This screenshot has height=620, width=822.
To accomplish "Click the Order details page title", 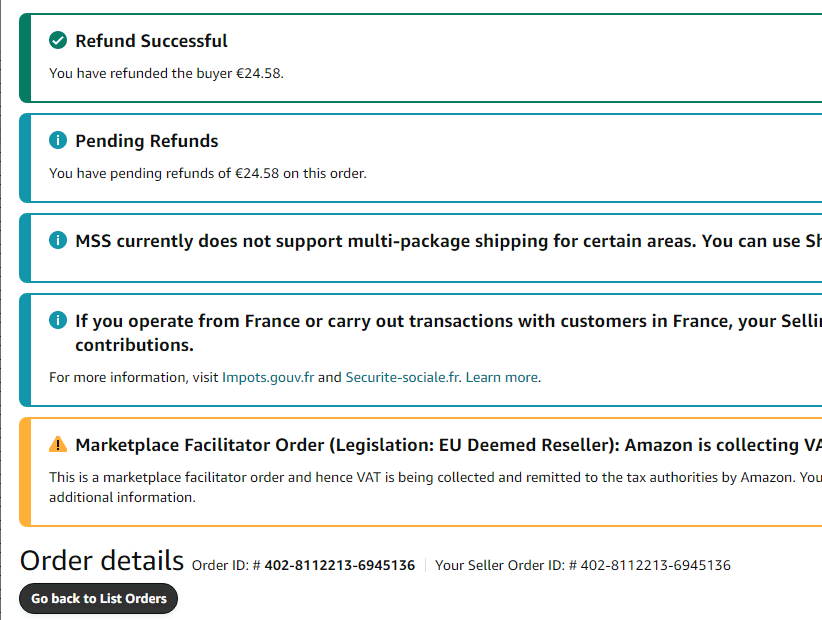I will click(102, 560).
